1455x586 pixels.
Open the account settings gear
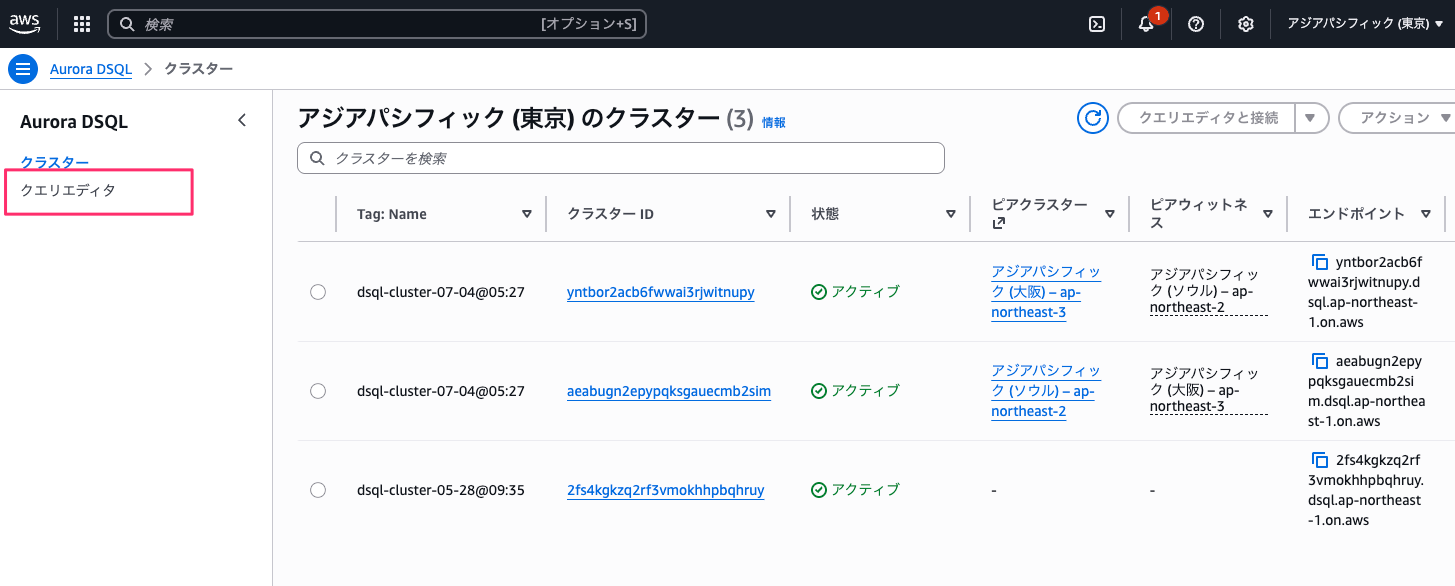click(1245, 24)
